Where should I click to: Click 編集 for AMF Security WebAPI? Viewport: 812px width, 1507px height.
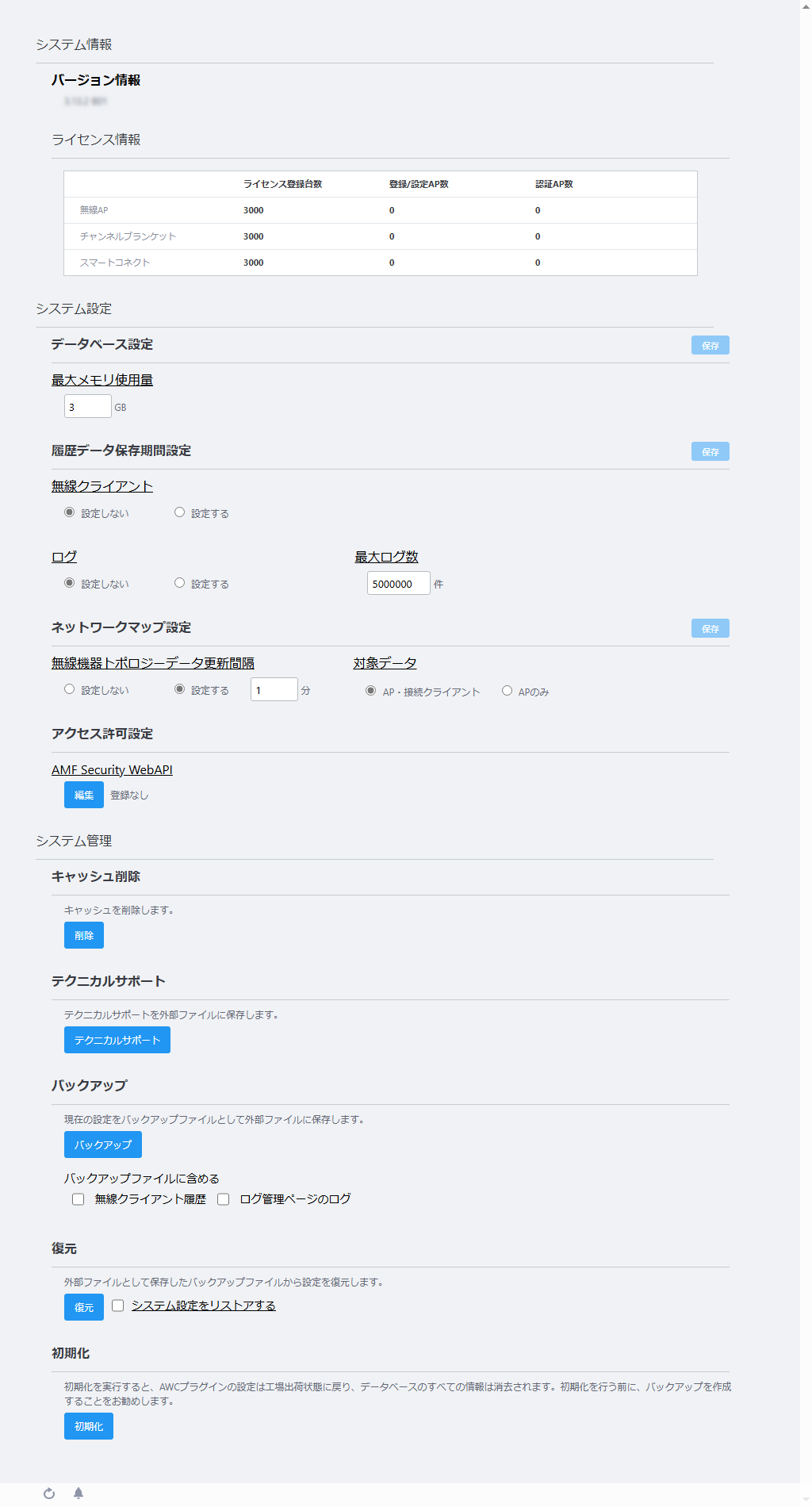point(84,795)
